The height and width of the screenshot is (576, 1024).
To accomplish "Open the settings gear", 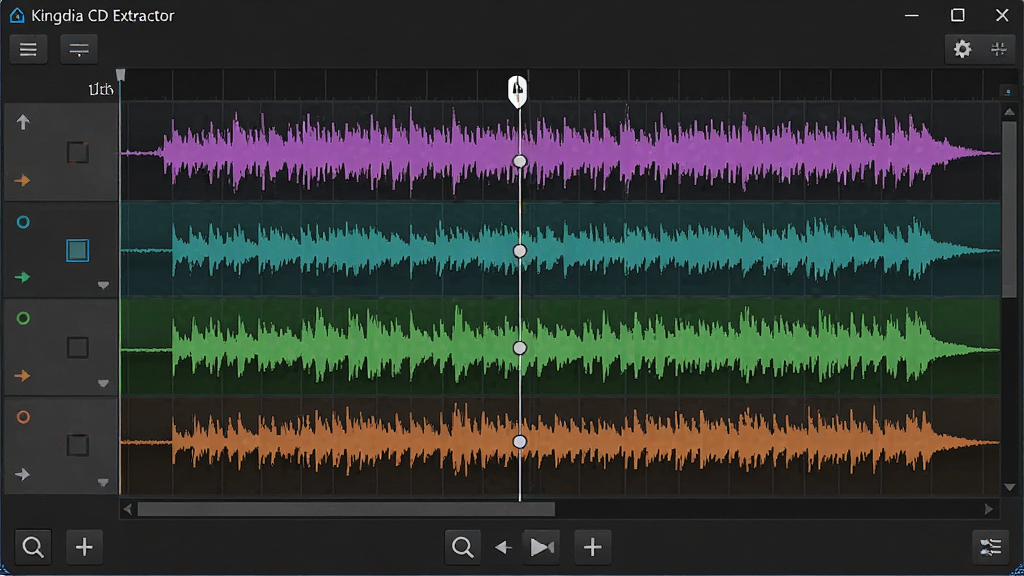I will click(962, 49).
